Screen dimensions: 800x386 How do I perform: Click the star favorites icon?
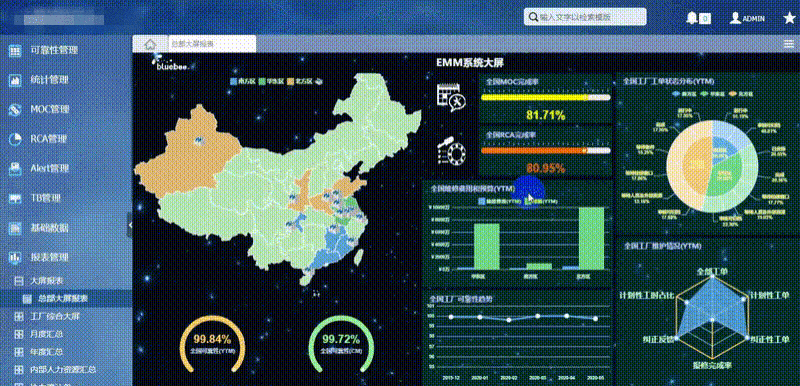tap(789, 18)
